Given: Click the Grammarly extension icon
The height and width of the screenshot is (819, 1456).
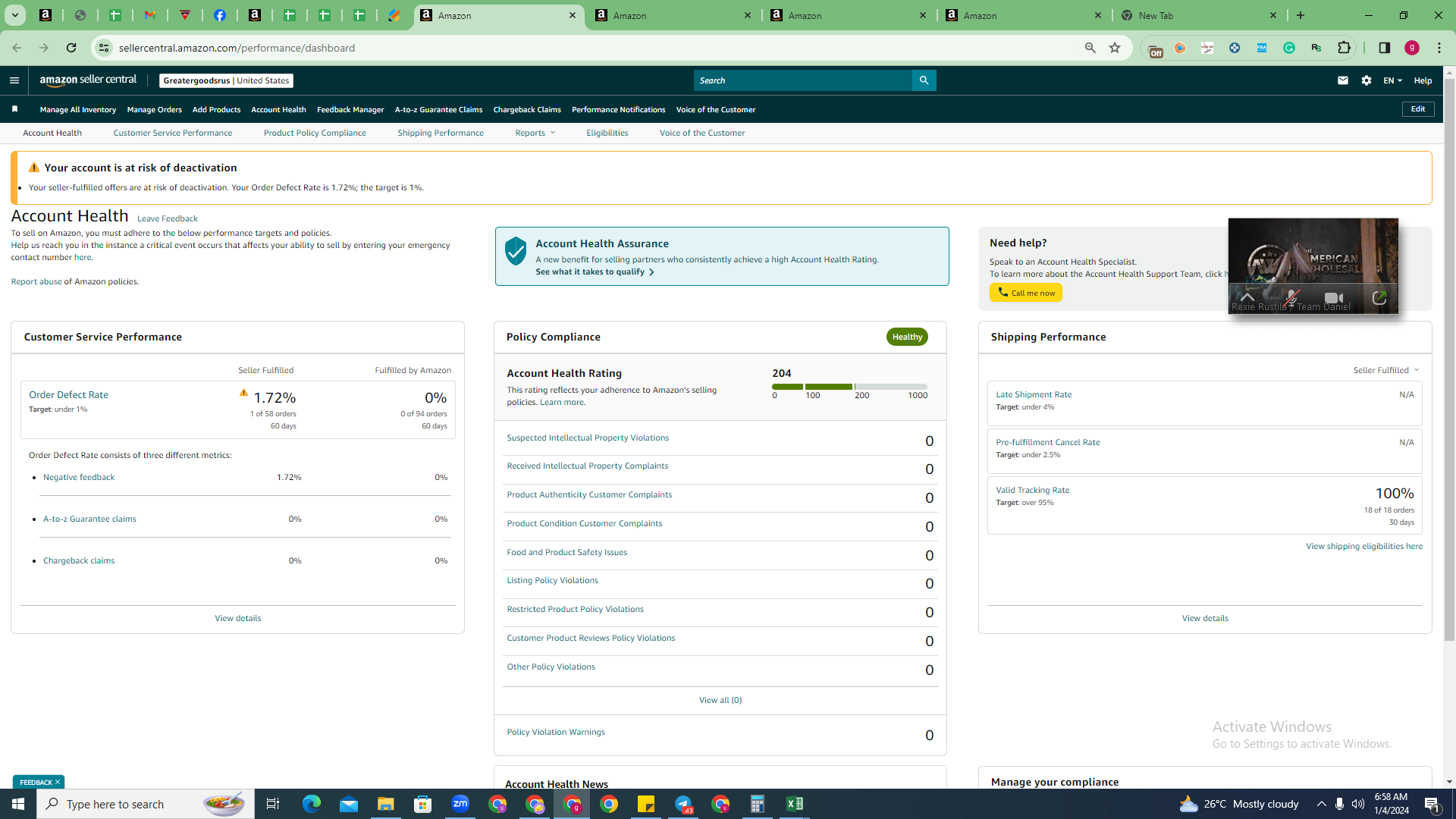Looking at the screenshot, I should 1289,48.
